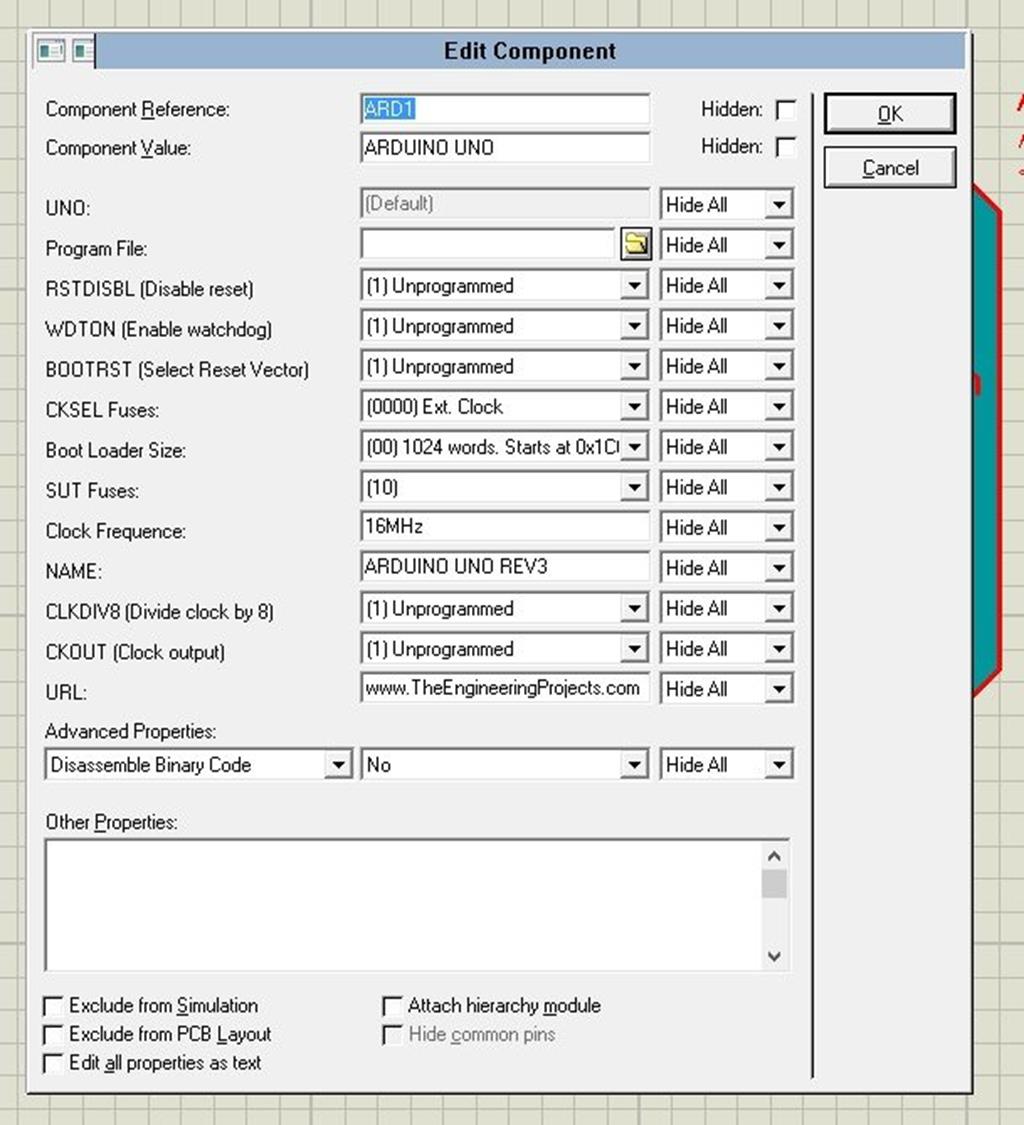
Task: Click the Cancel button
Action: click(888, 167)
